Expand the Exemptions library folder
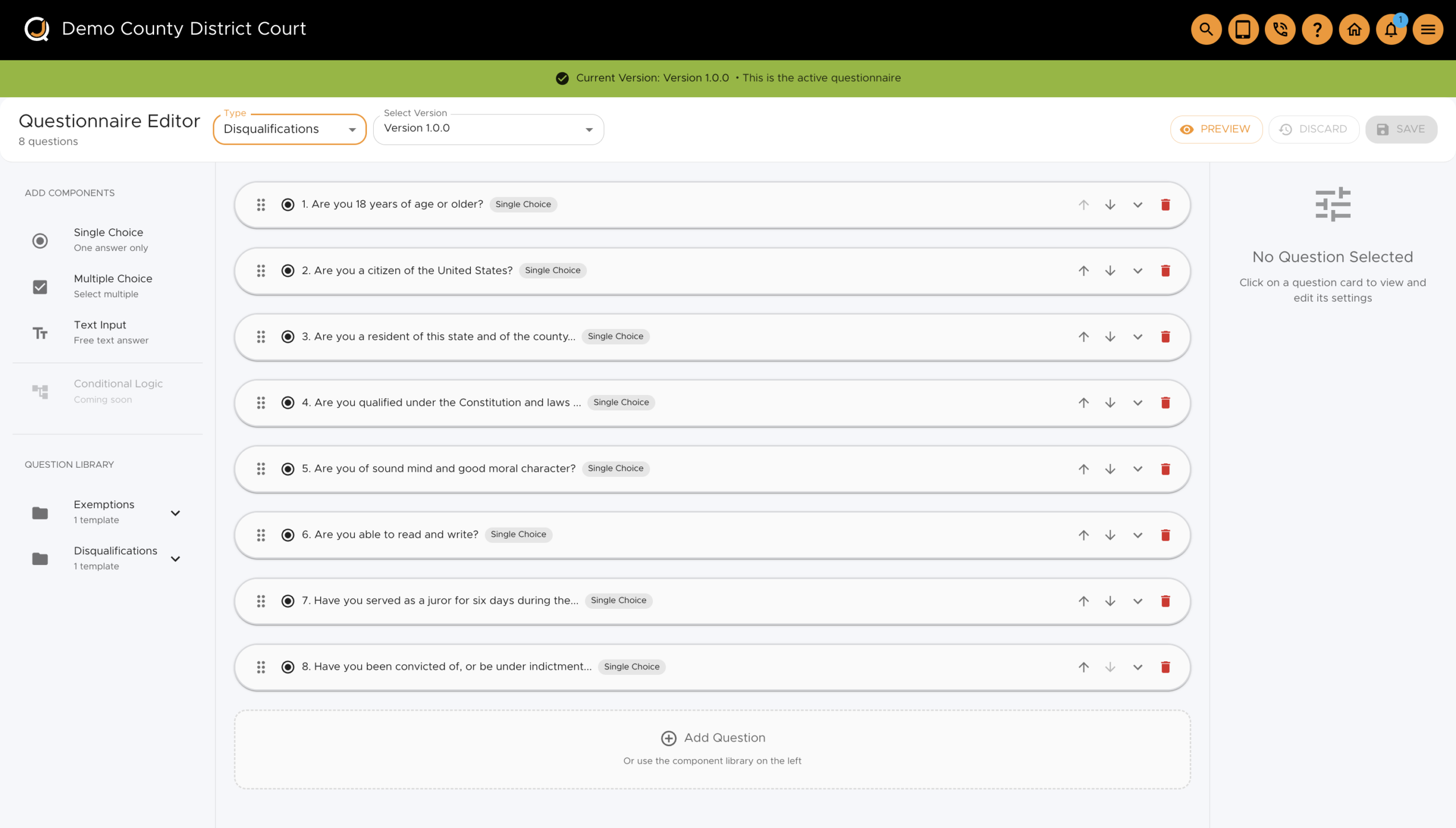 click(x=175, y=513)
